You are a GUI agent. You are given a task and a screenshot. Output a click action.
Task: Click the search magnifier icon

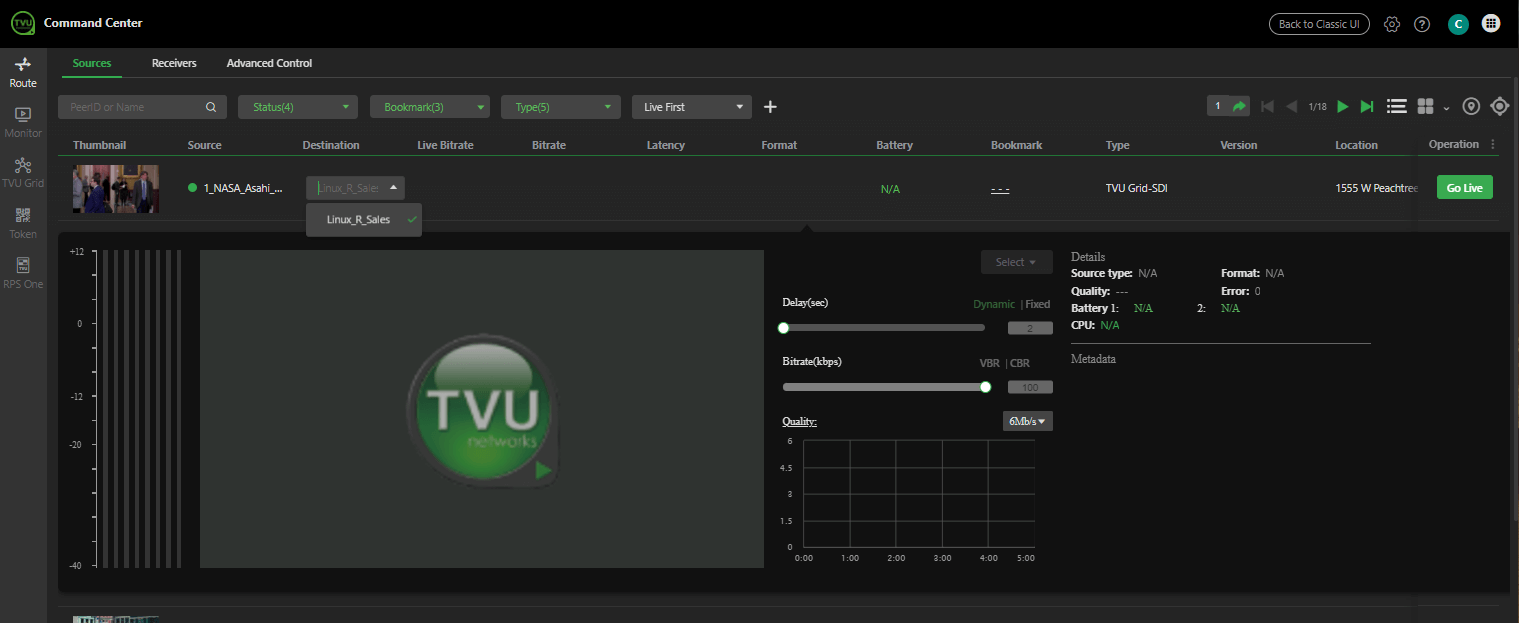pos(211,107)
